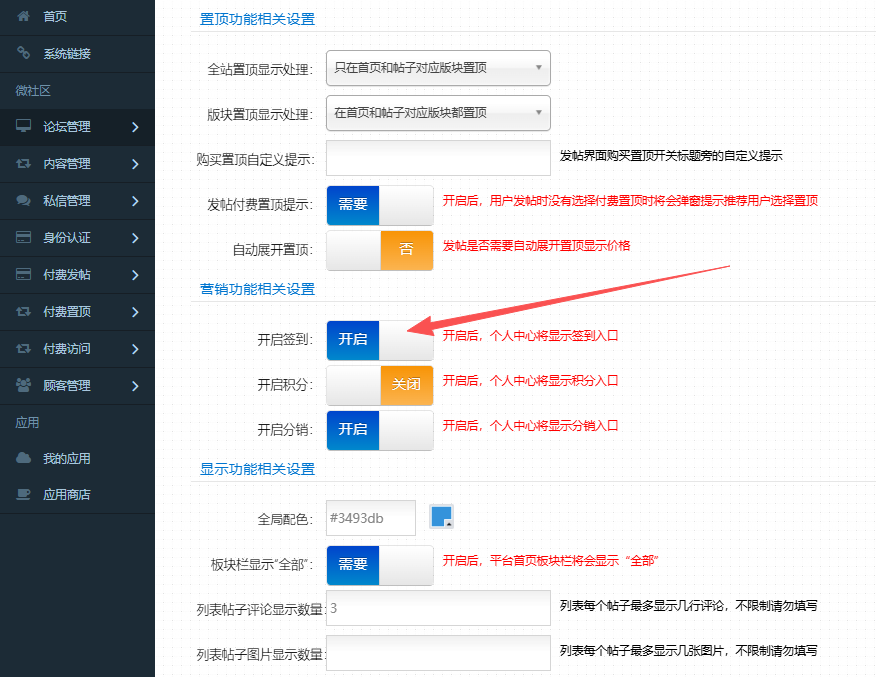876x677 pixels.
Task: Click the blue 全局配色 color swatch
Action: point(441,517)
